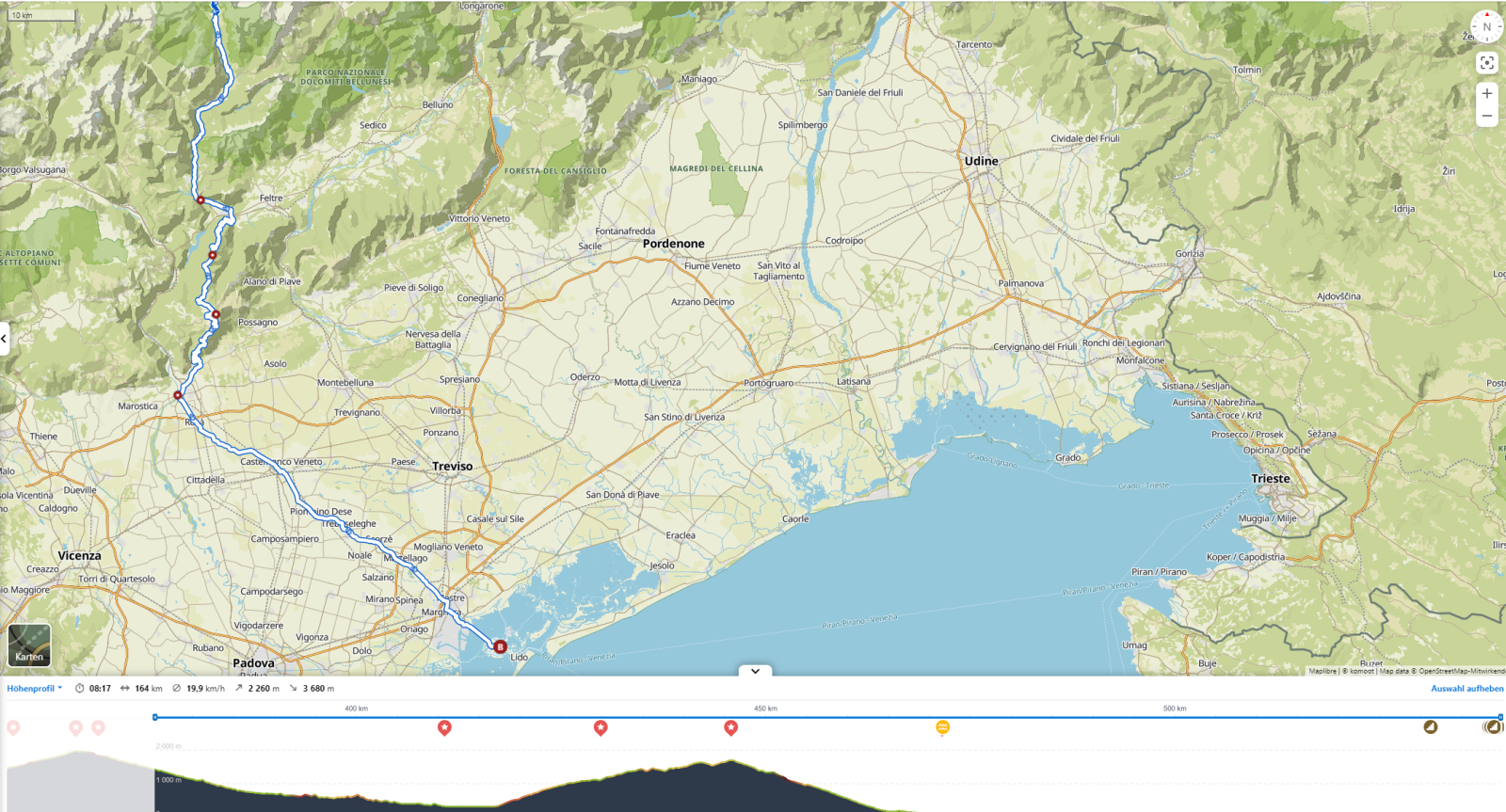Expand the left sidebar panel arrow
Screen dimensions: 1506x812
5,339
